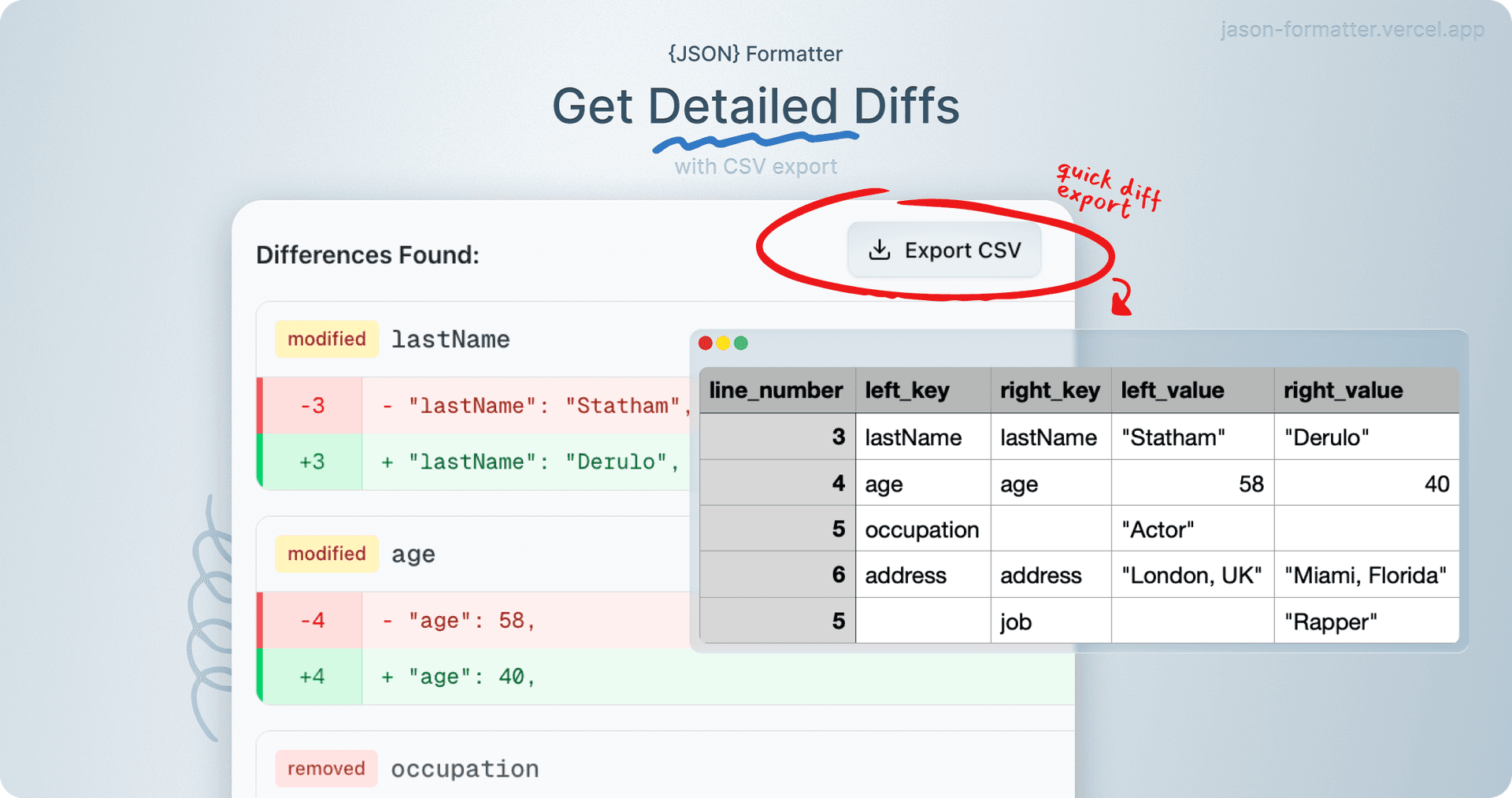Screen dimensions: 1512x798
Task: Select the modified badge next to lastName
Action: 326,339
